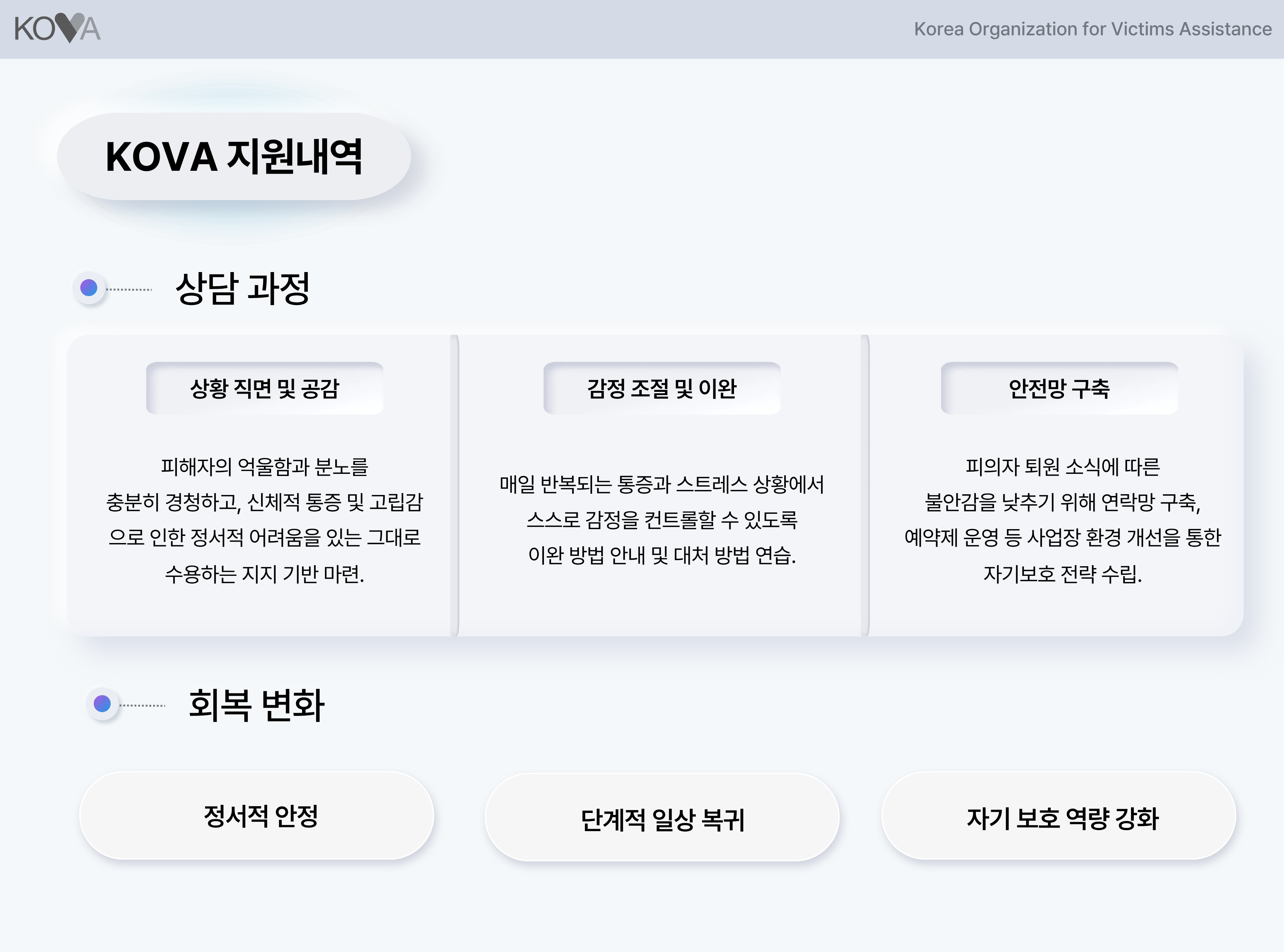
Task: Click the Korea Organization for Victims Assistance text
Action: coord(1092,29)
